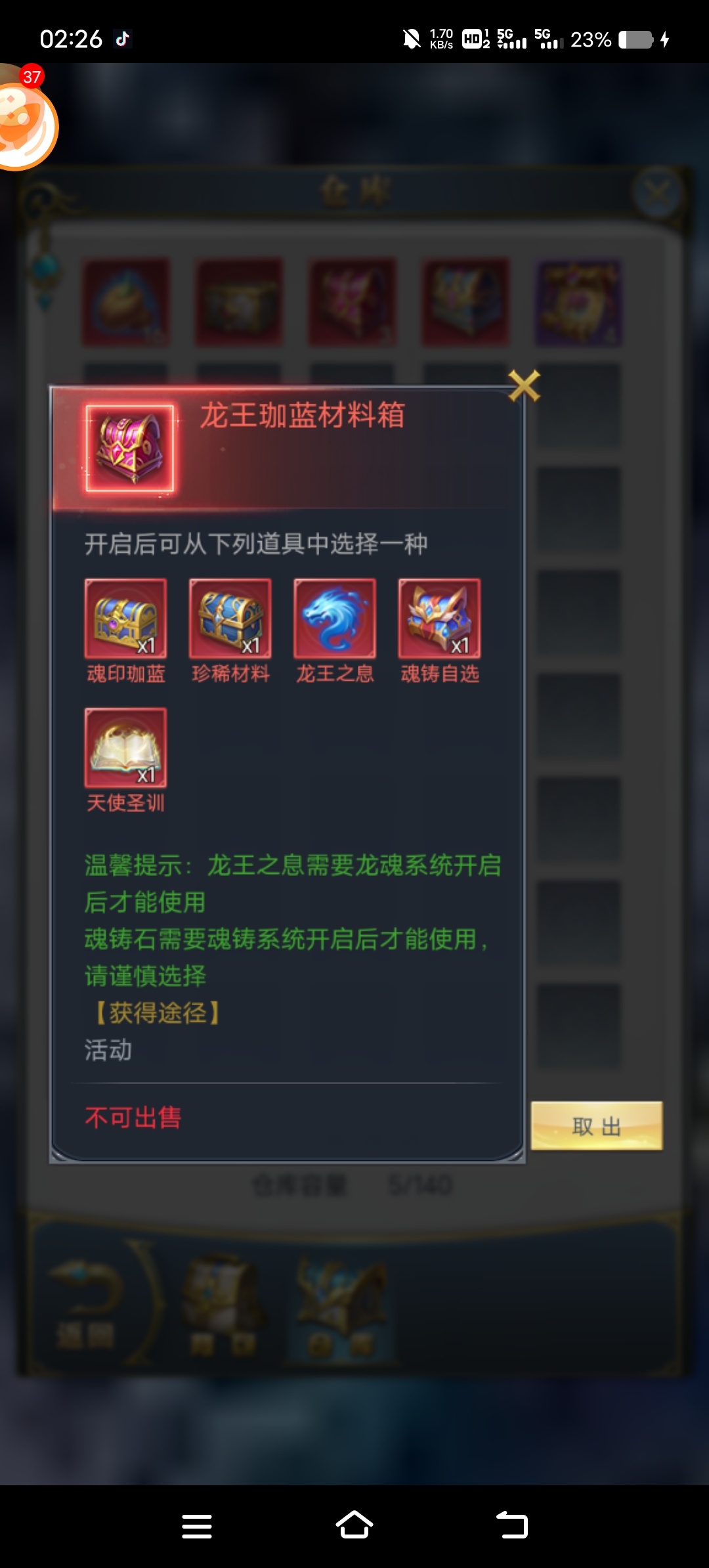This screenshot has width=709, height=1568.
Task: Select the second warehouse slot dark chest
Action: [239, 302]
